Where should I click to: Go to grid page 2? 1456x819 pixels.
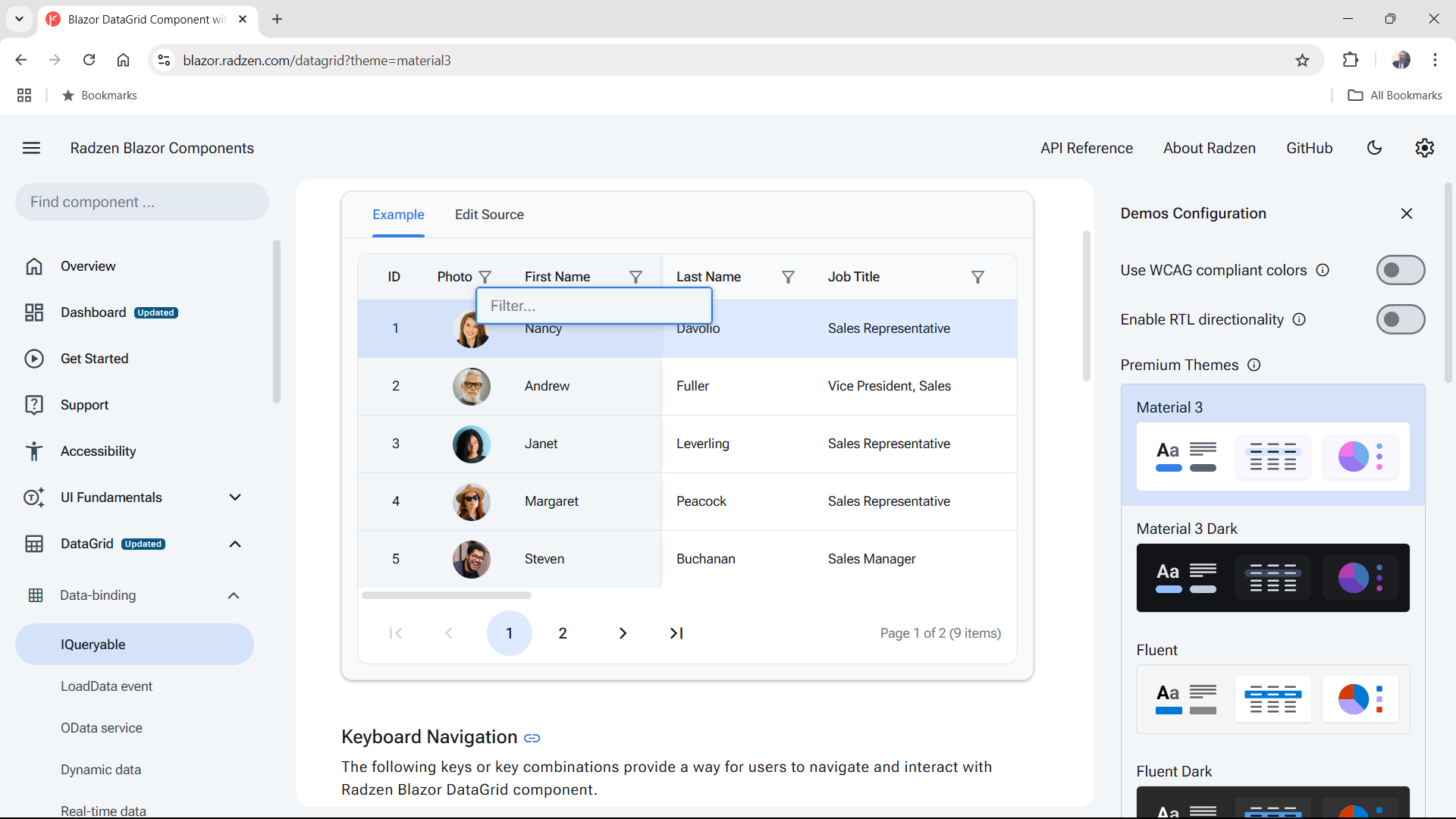click(563, 633)
